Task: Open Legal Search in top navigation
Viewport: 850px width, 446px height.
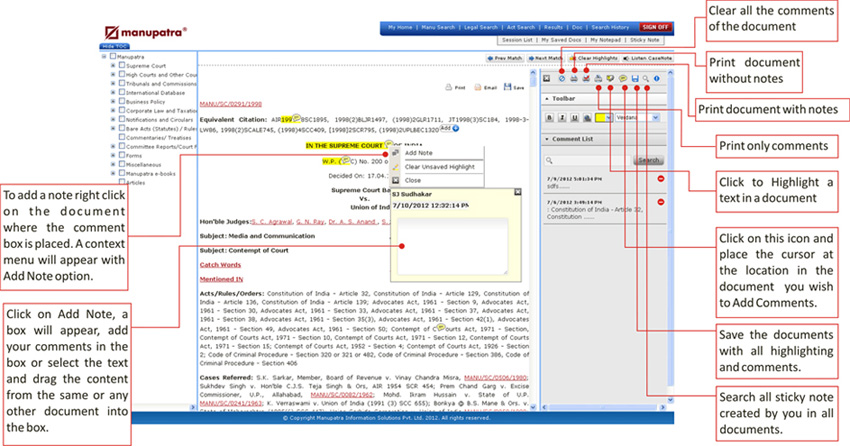Action: click(480, 27)
